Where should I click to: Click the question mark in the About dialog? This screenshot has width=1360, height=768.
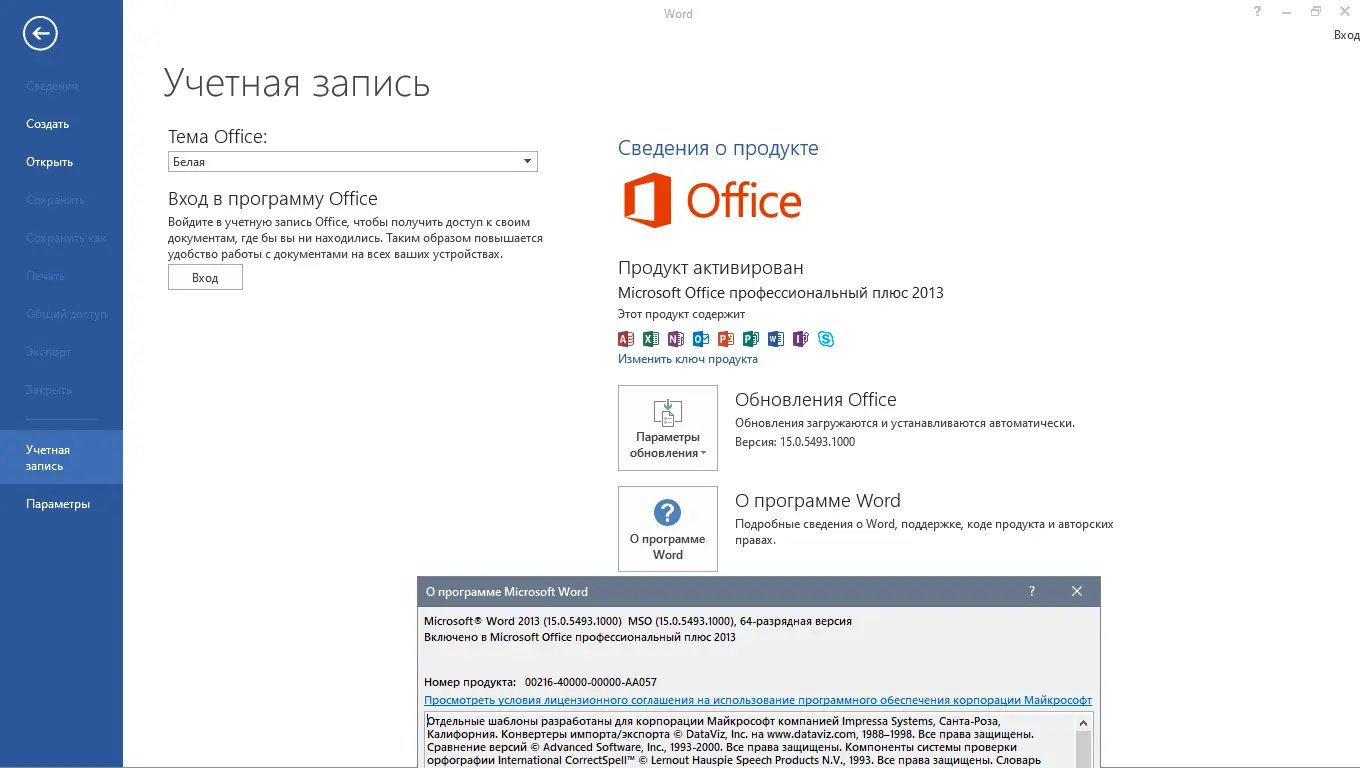point(1032,591)
